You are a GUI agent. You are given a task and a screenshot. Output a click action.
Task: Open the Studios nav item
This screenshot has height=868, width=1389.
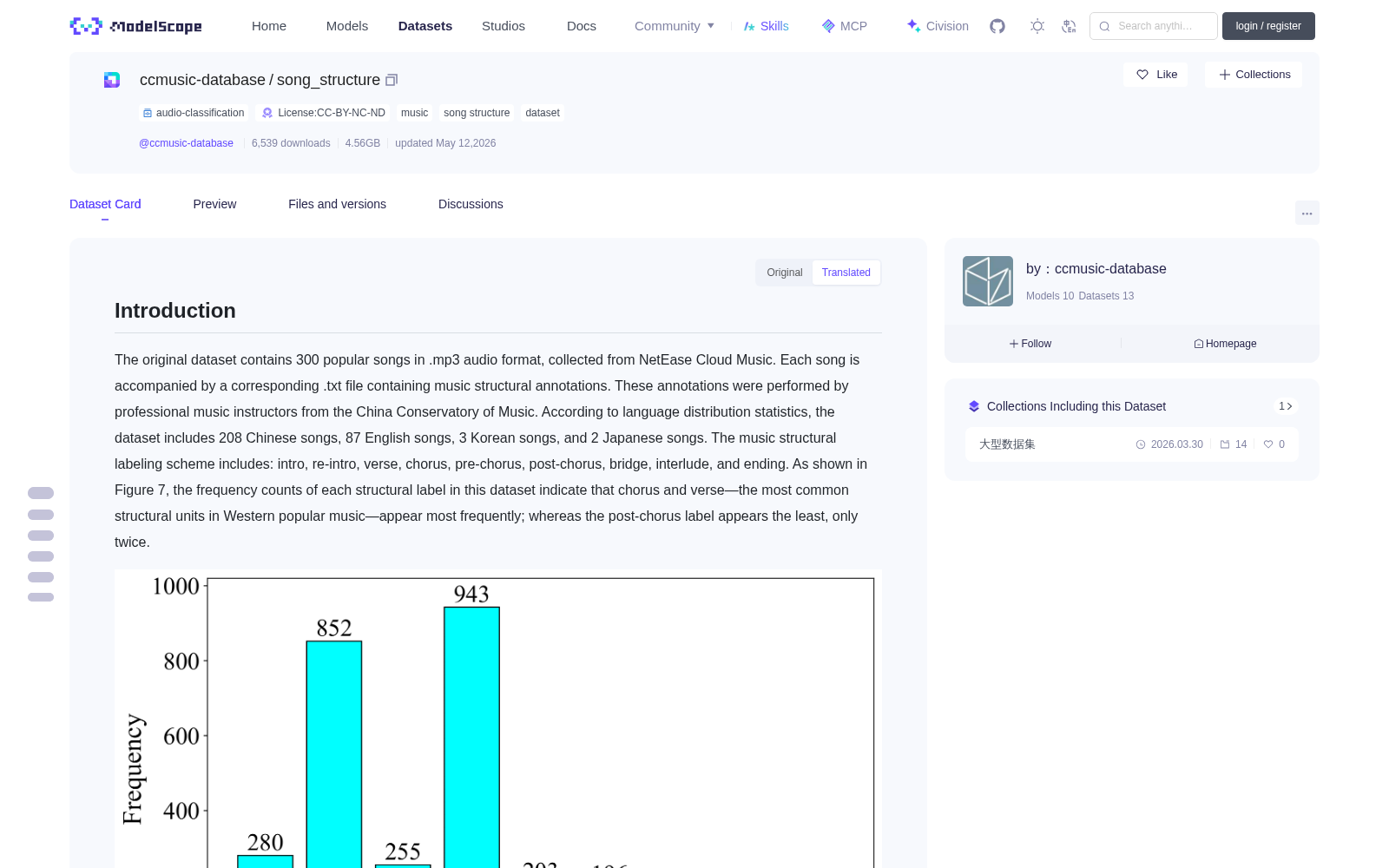(x=504, y=26)
